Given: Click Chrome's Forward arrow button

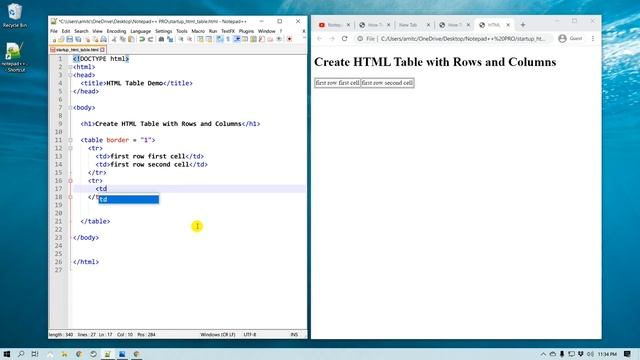Looking at the screenshot, I should click(x=332, y=38).
